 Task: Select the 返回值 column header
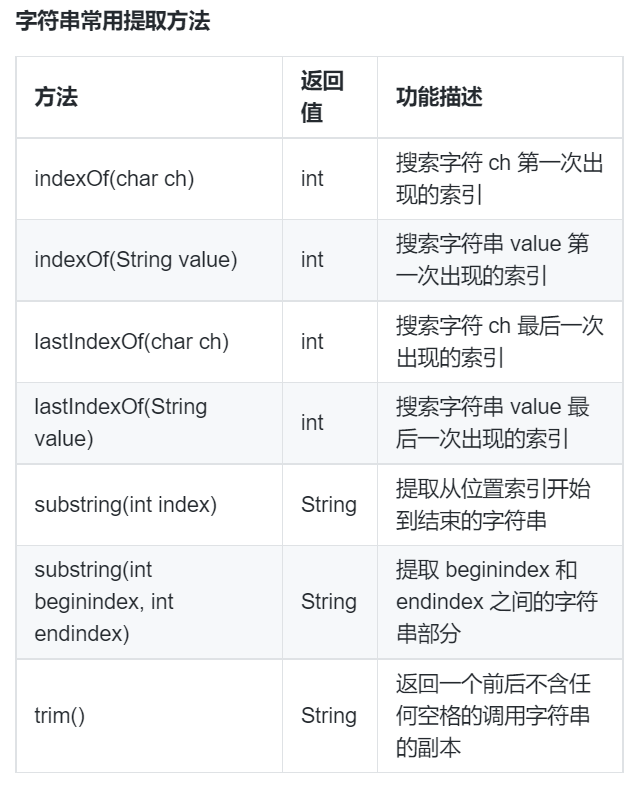322,97
